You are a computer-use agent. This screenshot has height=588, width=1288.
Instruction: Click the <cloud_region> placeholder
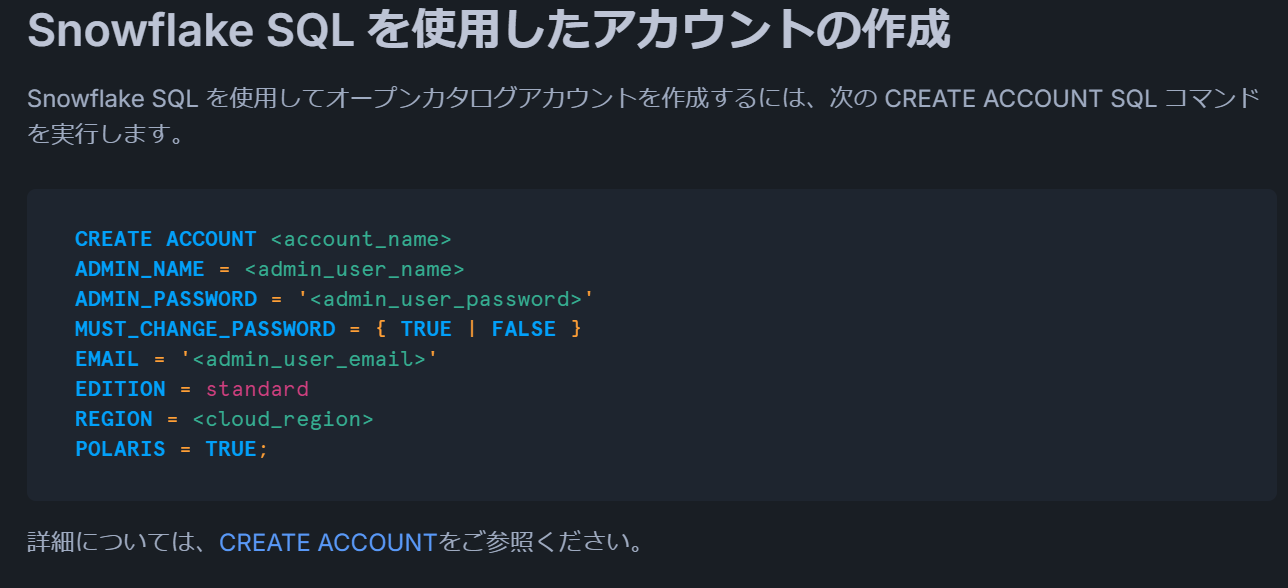(x=283, y=419)
